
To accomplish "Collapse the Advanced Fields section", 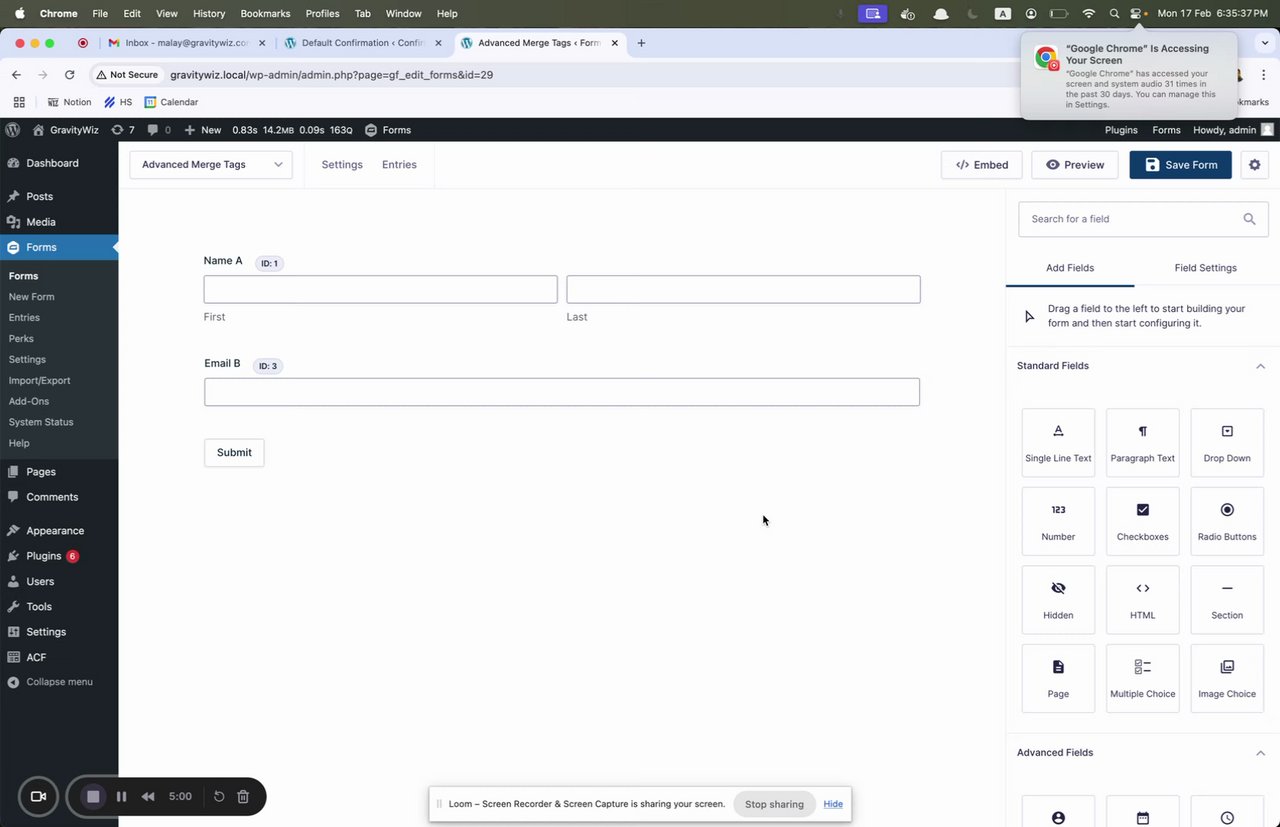I will click(x=1260, y=753).
